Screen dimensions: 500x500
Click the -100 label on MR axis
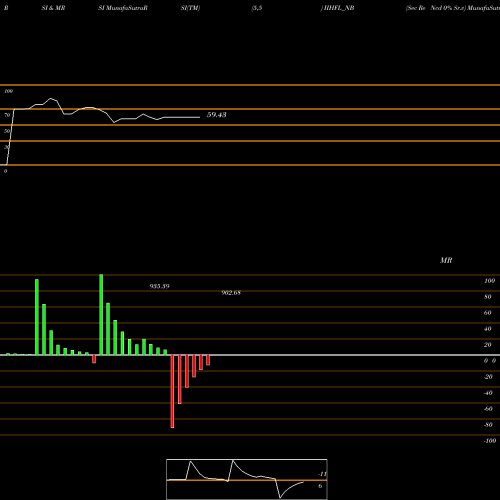490,441
